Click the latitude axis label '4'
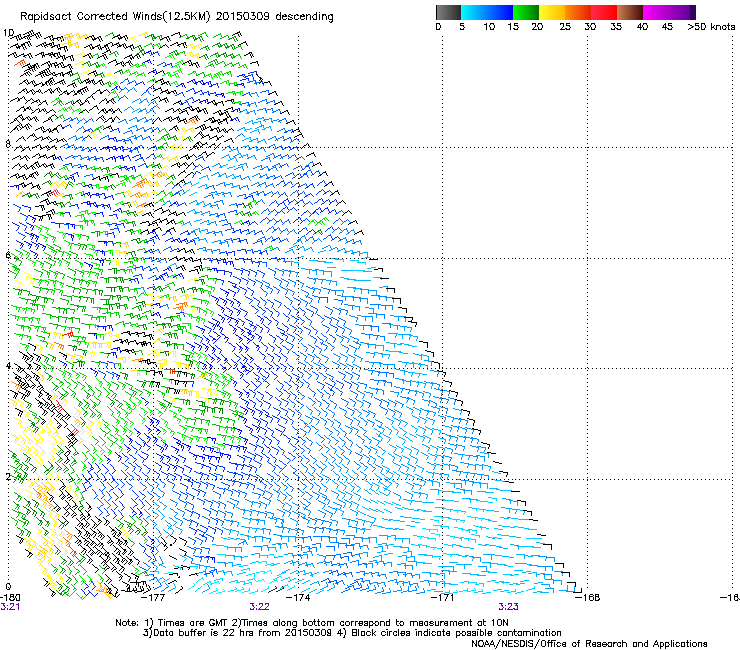The height and width of the screenshot is (650, 740). (x=8, y=366)
